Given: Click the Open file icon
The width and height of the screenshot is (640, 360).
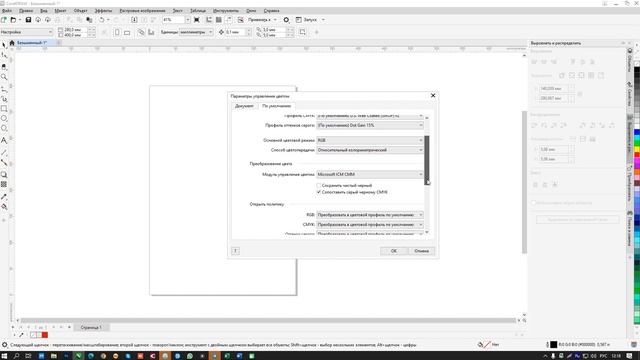Looking at the screenshot, I should (x=13, y=20).
